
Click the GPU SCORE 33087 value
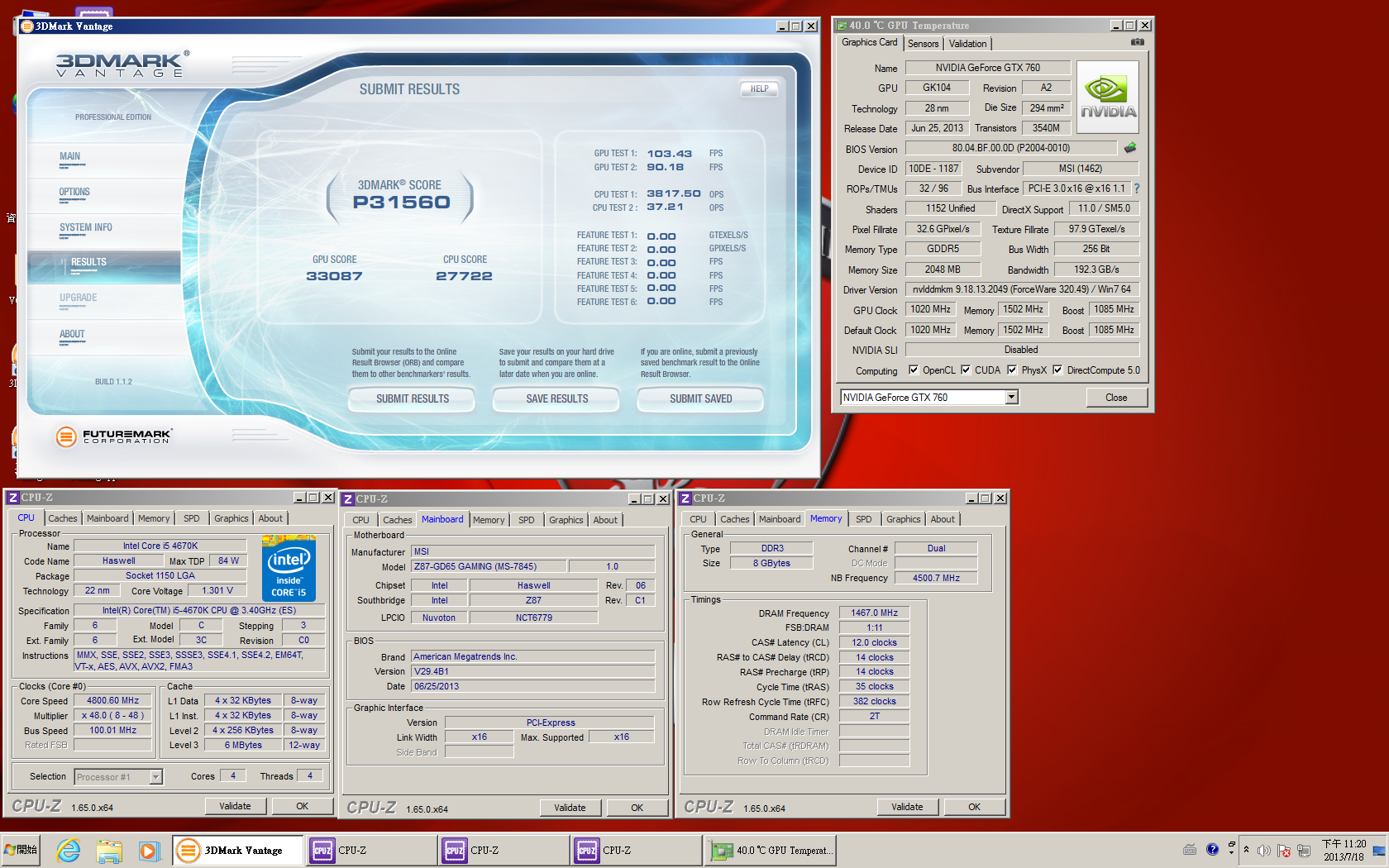(x=334, y=276)
